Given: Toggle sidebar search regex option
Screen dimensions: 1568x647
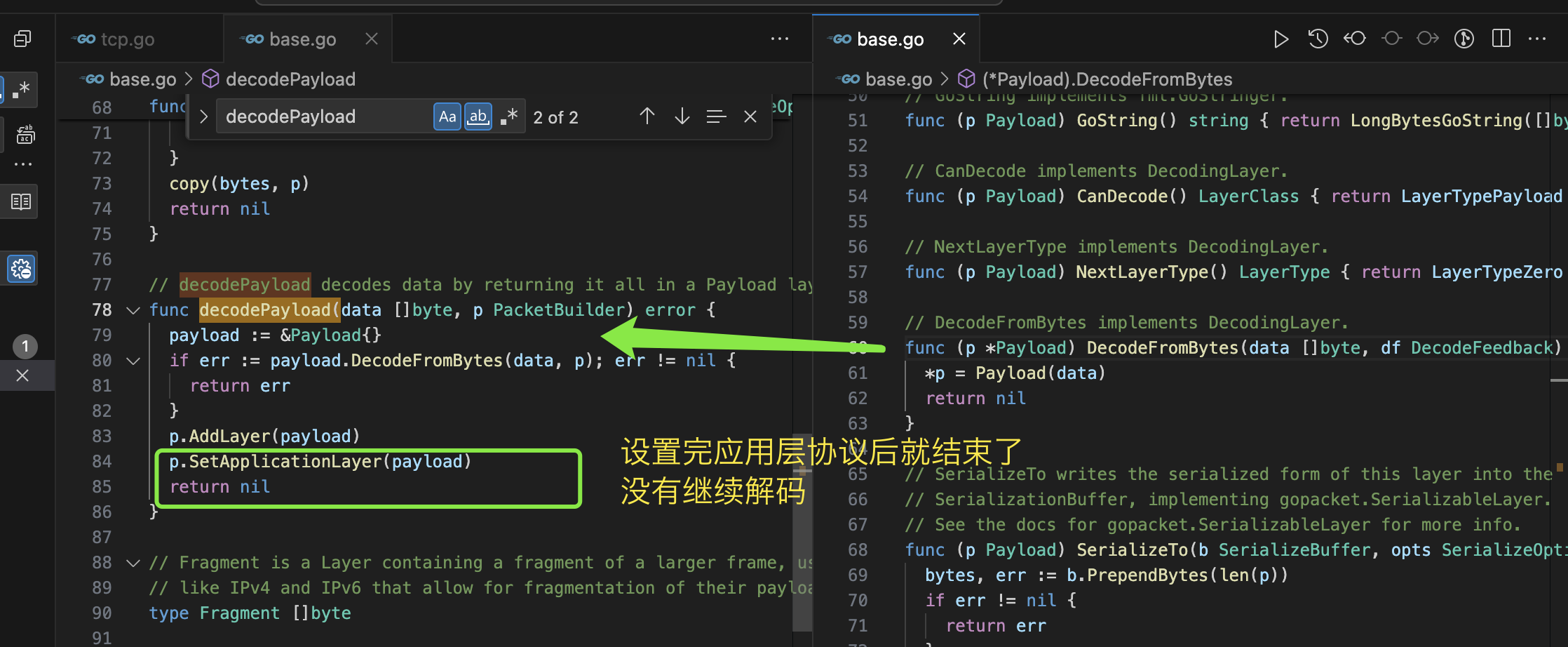Looking at the screenshot, I should 22,90.
